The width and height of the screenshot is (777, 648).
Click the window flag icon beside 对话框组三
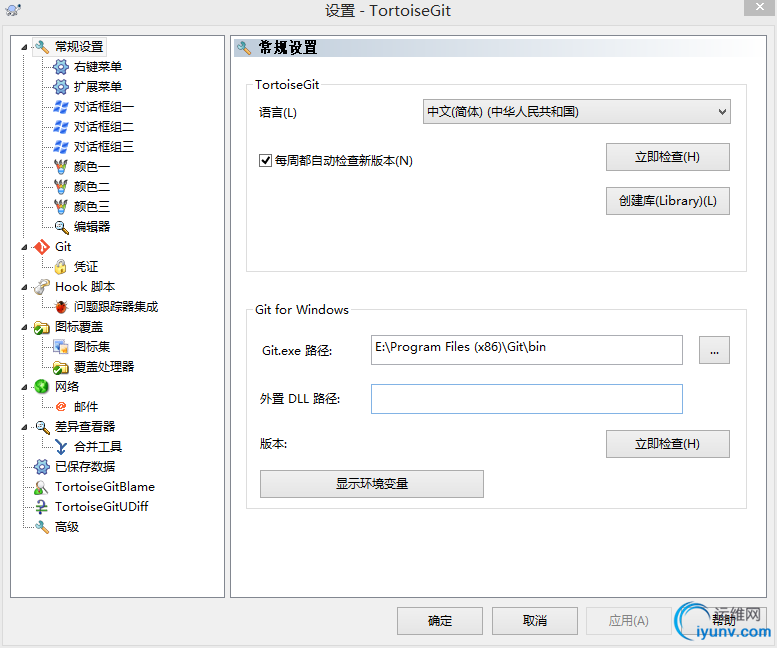tap(60, 147)
